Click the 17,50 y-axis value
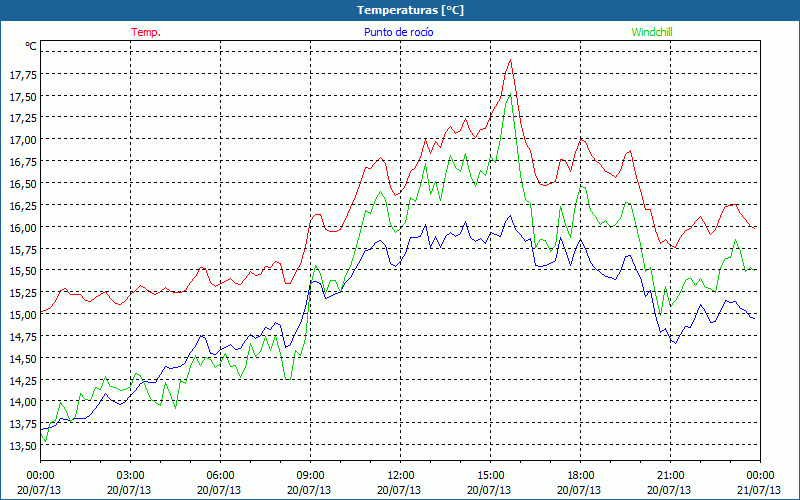800x500 pixels. 23,96
